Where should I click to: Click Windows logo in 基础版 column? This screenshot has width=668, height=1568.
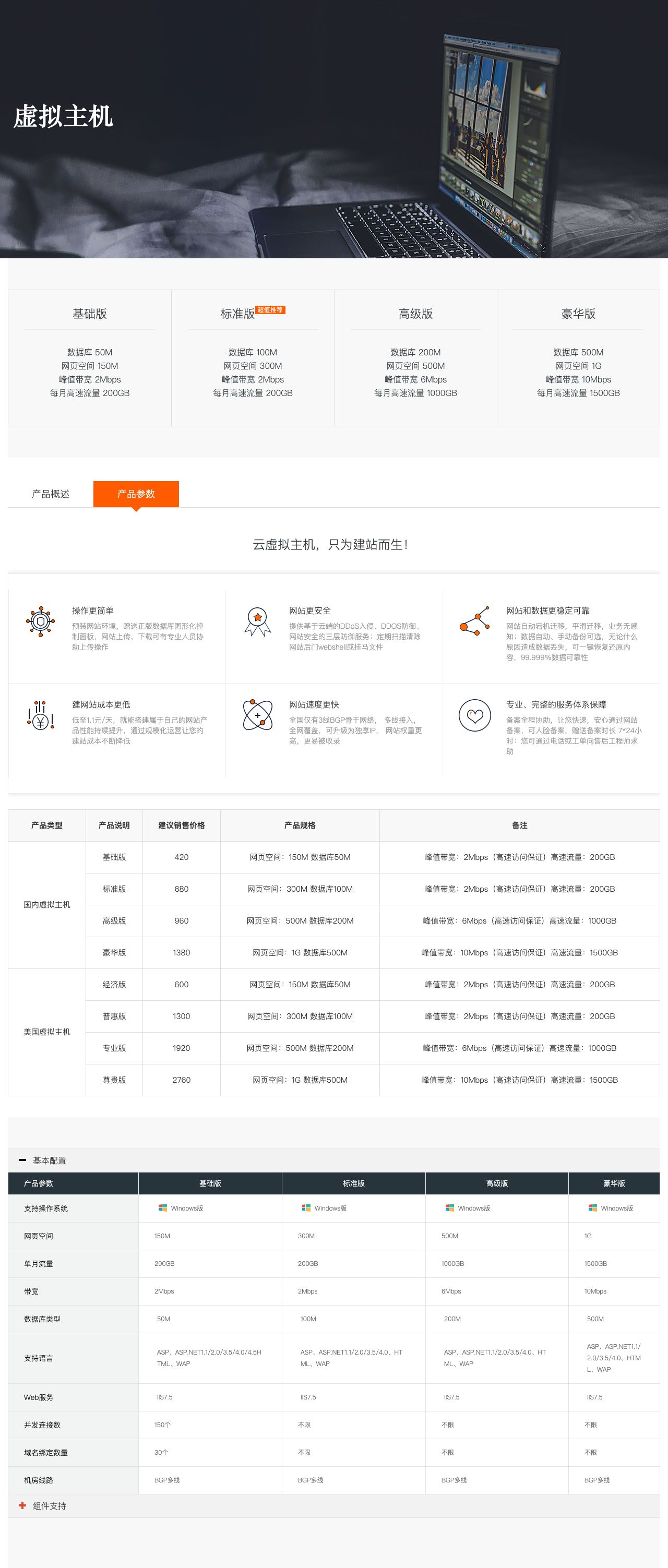coord(163,1207)
